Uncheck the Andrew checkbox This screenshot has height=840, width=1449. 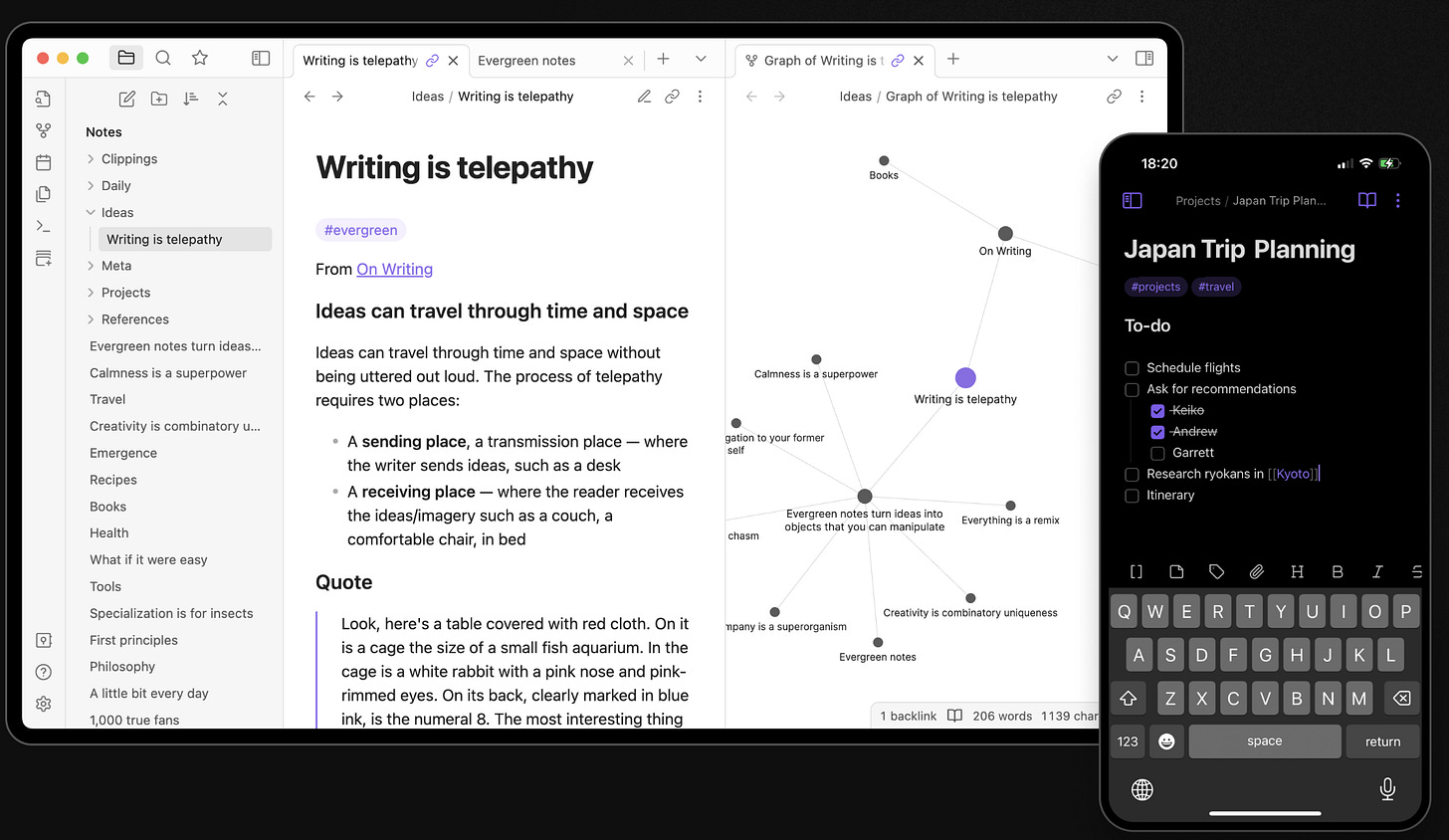coord(1157,432)
